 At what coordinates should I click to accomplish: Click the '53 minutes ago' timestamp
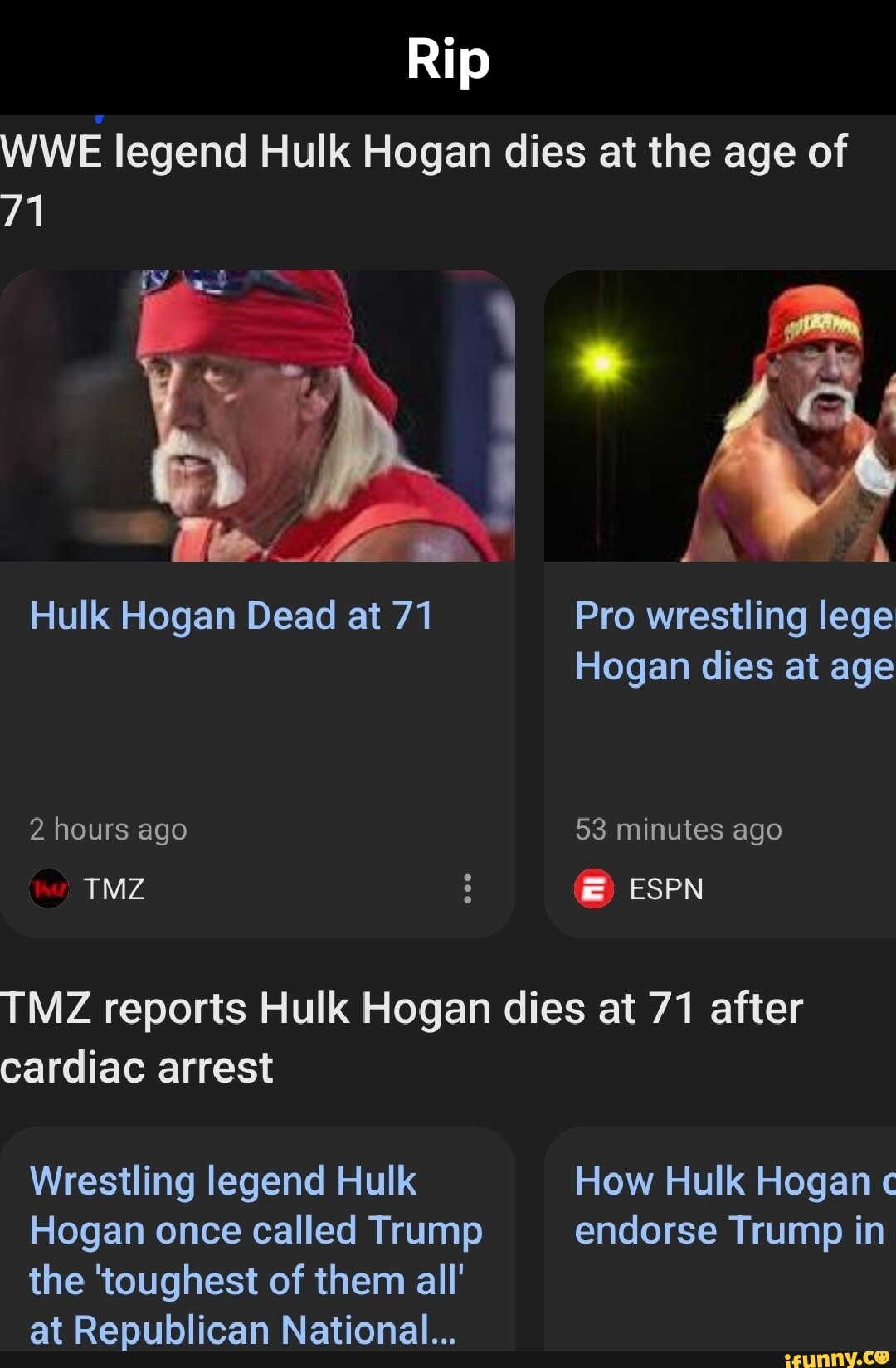pos(678,830)
